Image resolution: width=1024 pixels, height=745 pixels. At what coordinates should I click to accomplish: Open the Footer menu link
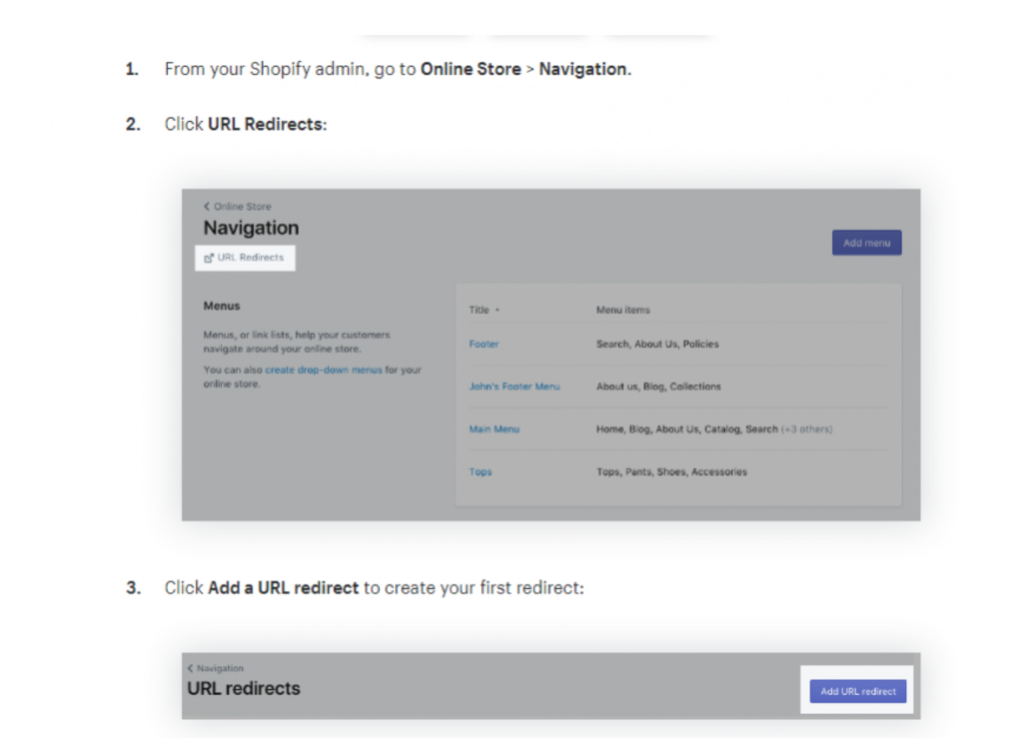(x=484, y=344)
